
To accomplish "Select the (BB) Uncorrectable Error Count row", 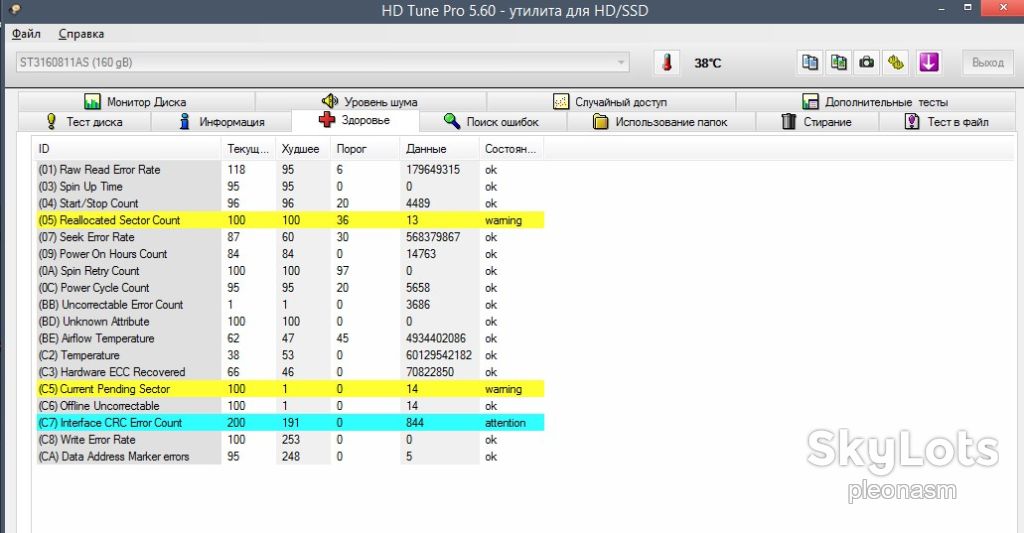I will [290, 304].
